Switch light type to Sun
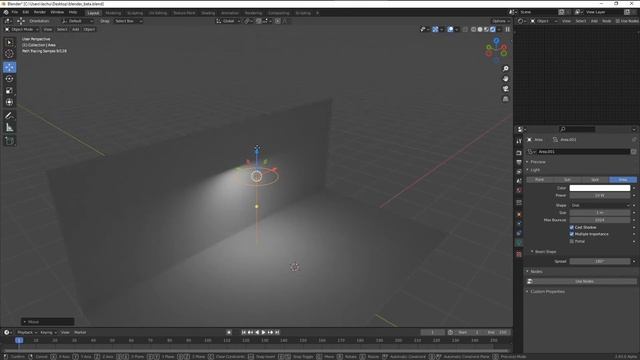The image size is (640, 360). [x=567, y=180]
